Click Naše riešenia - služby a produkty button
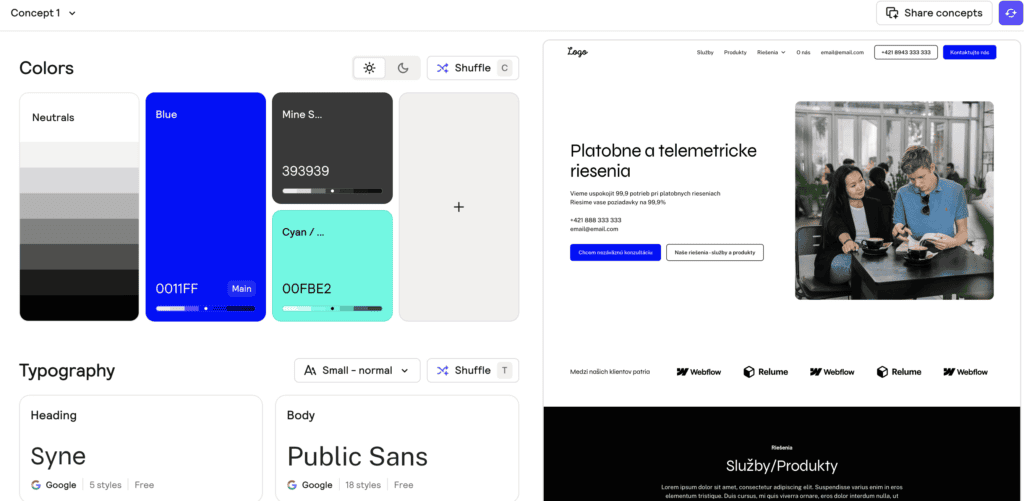 (x=715, y=252)
